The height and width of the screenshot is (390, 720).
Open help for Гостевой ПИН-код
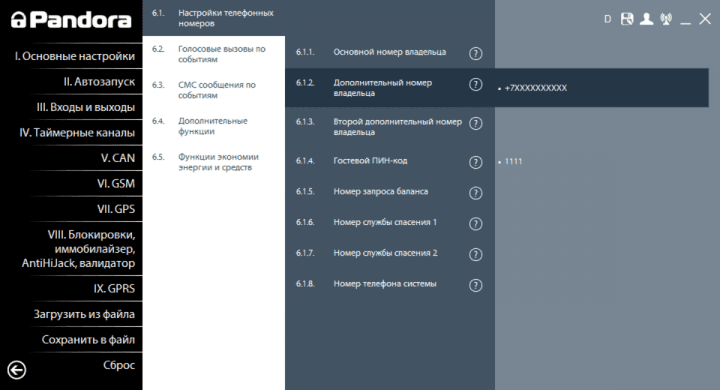pyautogui.click(x=476, y=162)
